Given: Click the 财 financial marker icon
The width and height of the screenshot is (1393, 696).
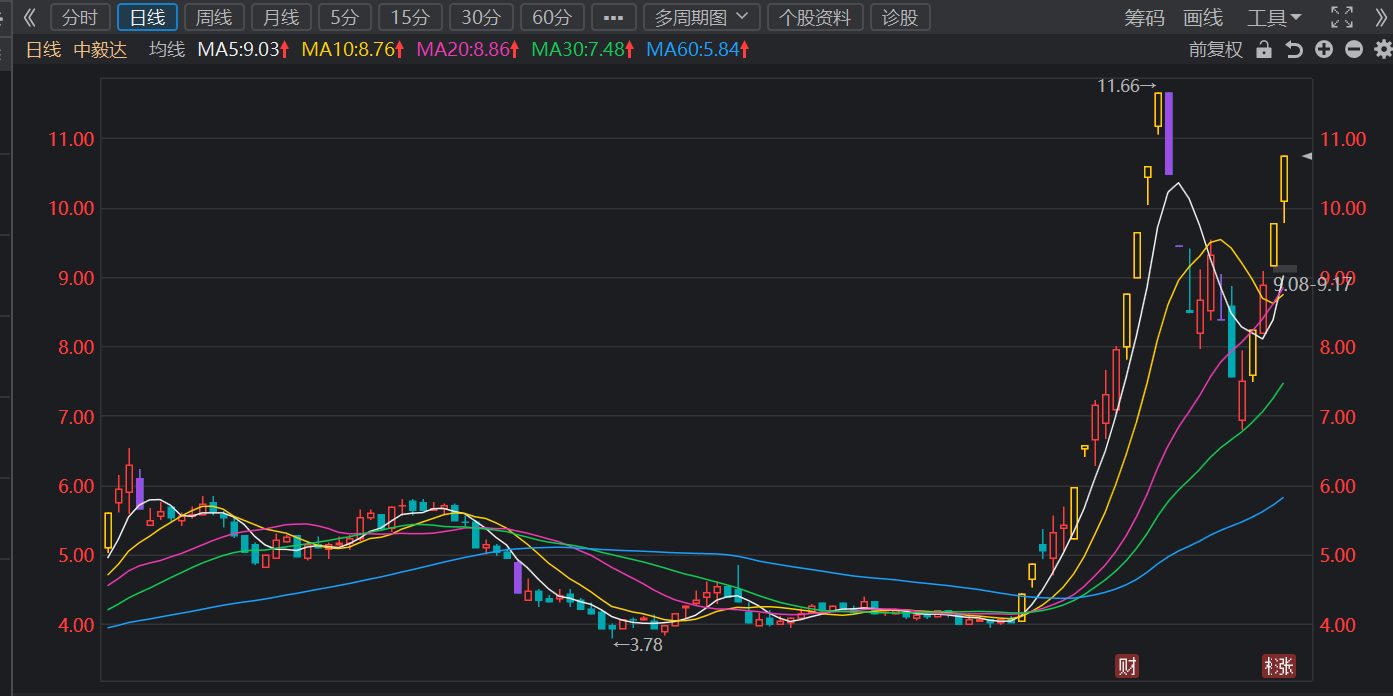Looking at the screenshot, I should click(1128, 666).
